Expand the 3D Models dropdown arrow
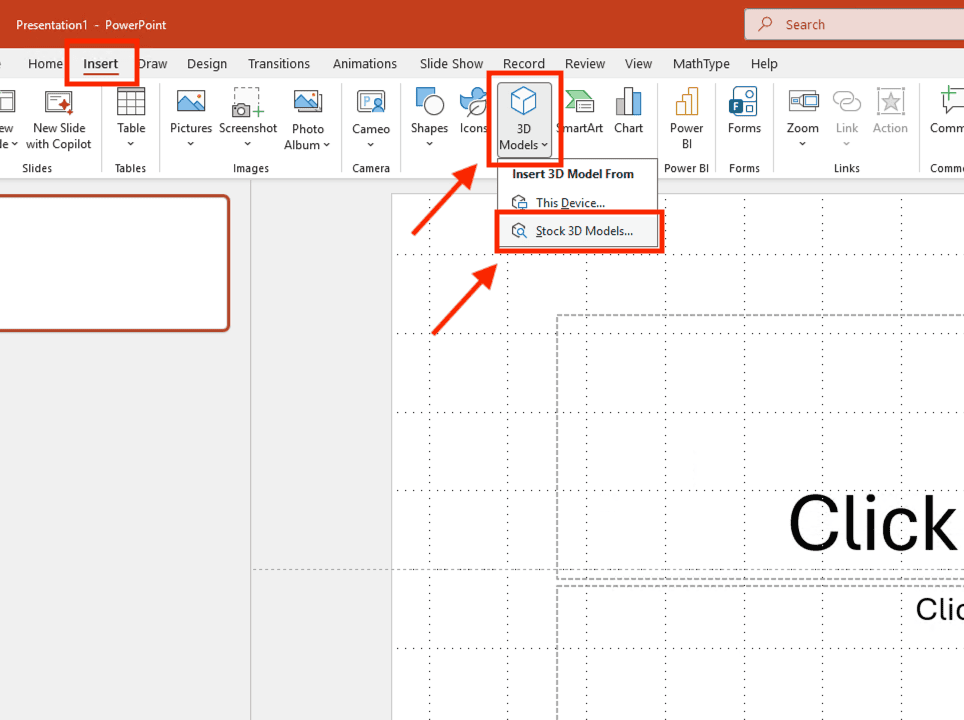This screenshot has width=964, height=720. point(545,145)
